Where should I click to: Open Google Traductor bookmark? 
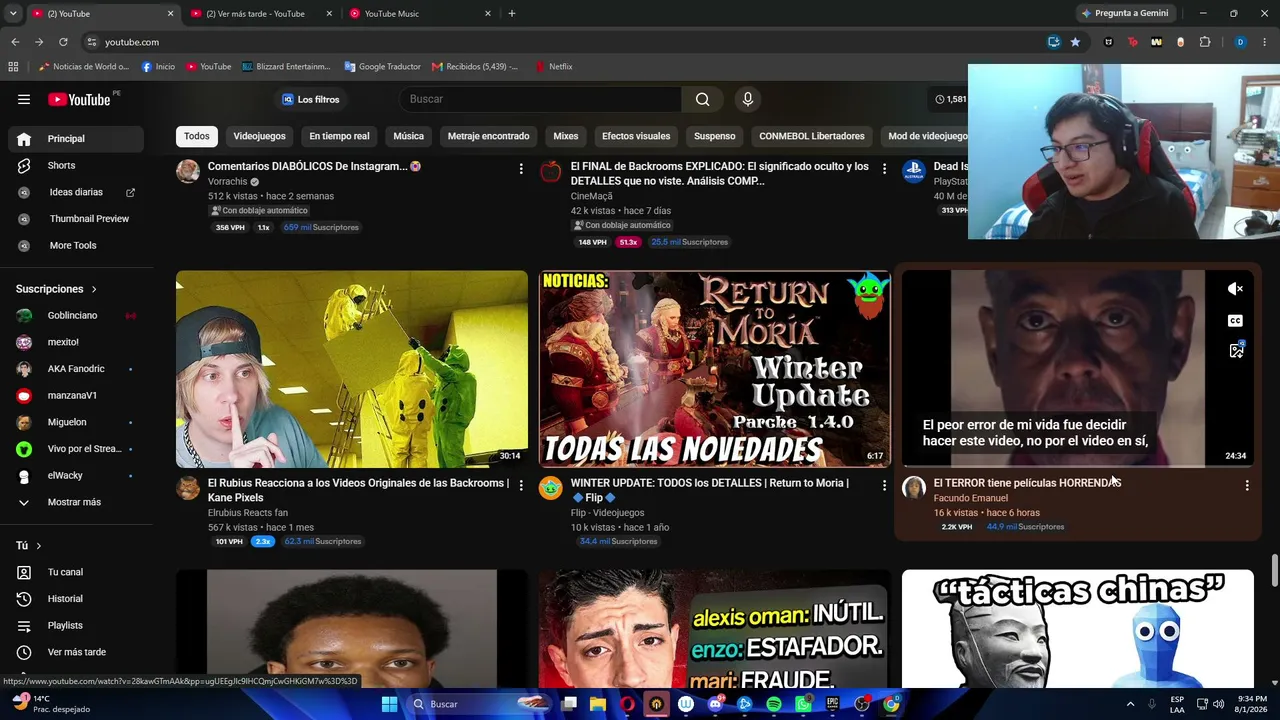382,67
